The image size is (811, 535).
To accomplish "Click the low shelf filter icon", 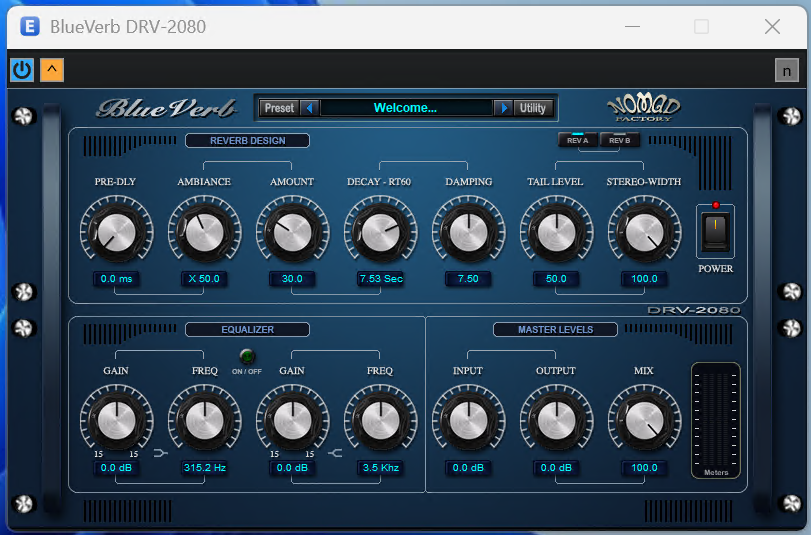I will coord(160,454).
